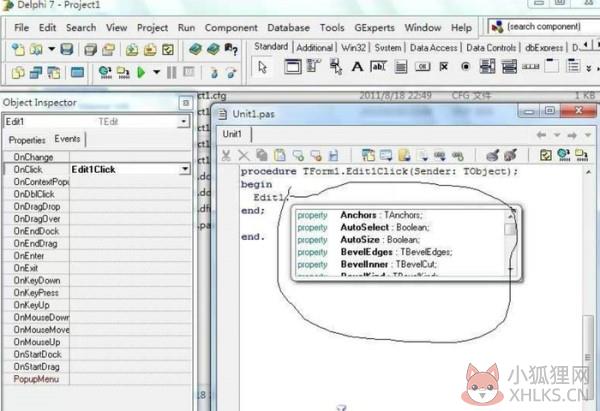600x411 pixels.
Task: Click the View Unit toolbar icon
Action: tap(18, 72)
